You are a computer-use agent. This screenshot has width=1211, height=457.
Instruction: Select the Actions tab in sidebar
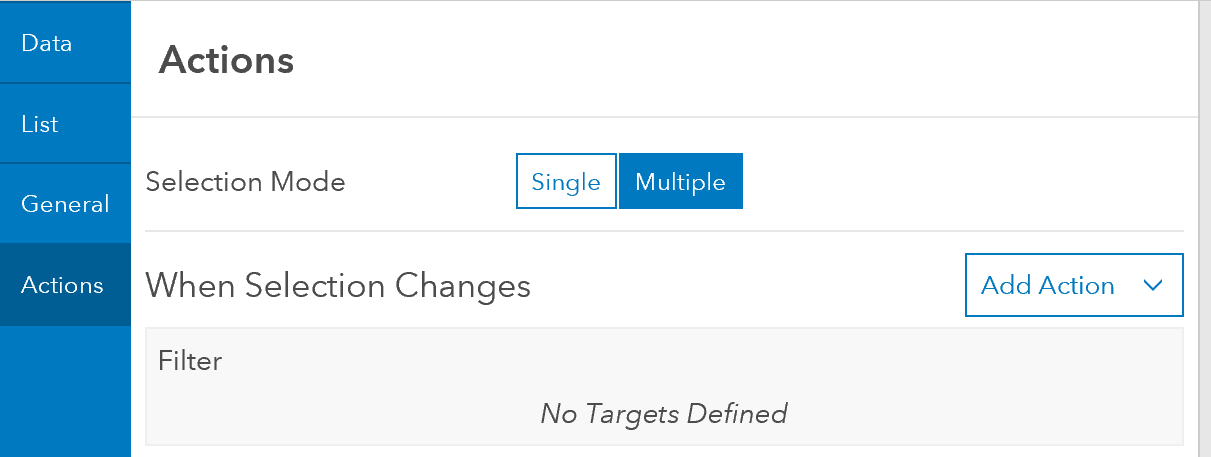click(x=65, y=285)
